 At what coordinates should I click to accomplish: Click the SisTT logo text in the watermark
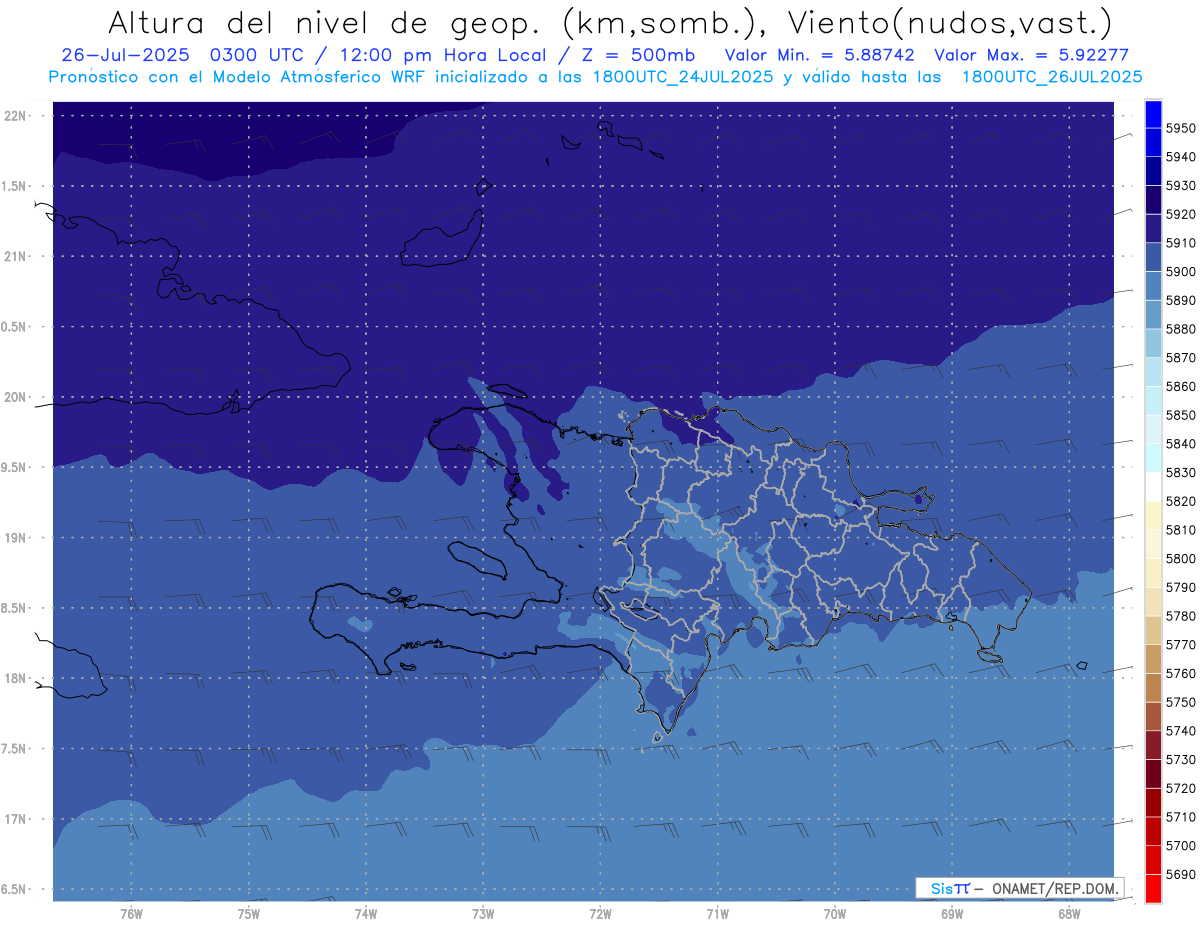[950, 888]
